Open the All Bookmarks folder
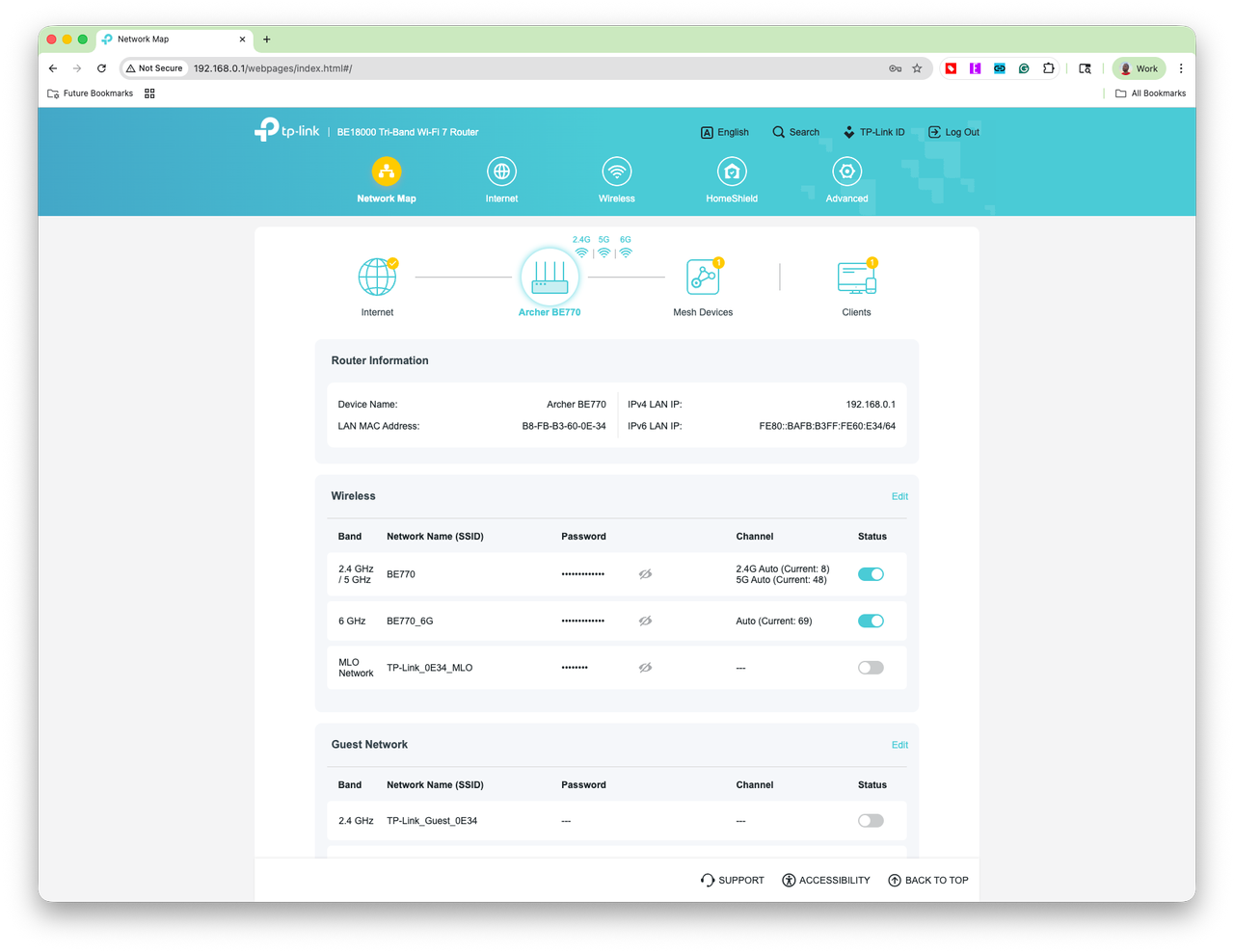 coord(1150,93)
